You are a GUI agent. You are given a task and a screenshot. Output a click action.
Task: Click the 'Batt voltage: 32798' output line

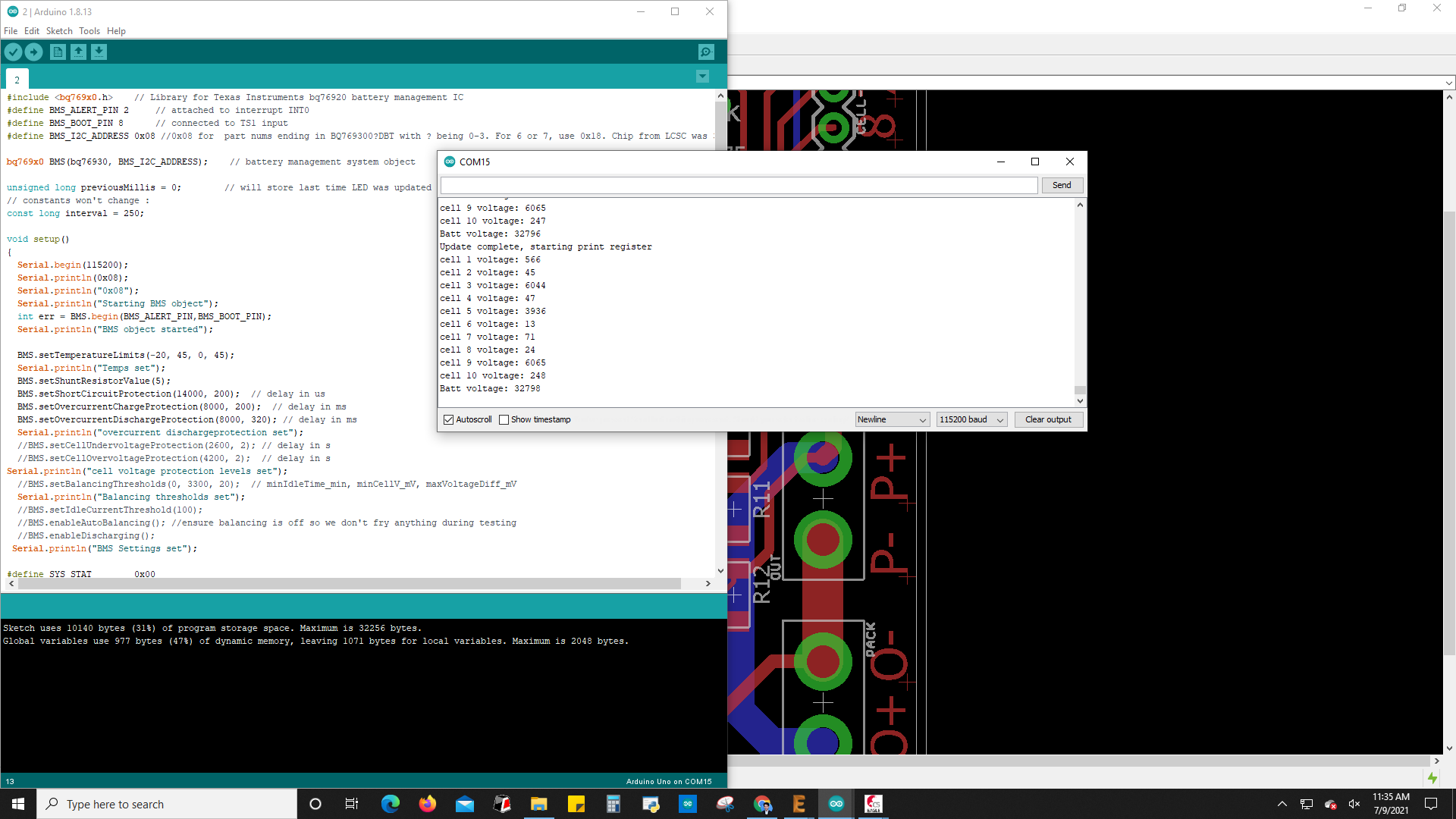pyautogui.click(x=490, y=388)
